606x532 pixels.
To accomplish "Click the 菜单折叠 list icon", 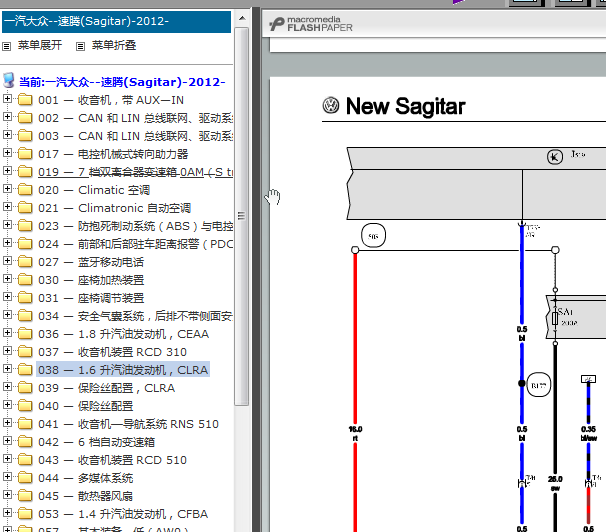I will [80, 47].
